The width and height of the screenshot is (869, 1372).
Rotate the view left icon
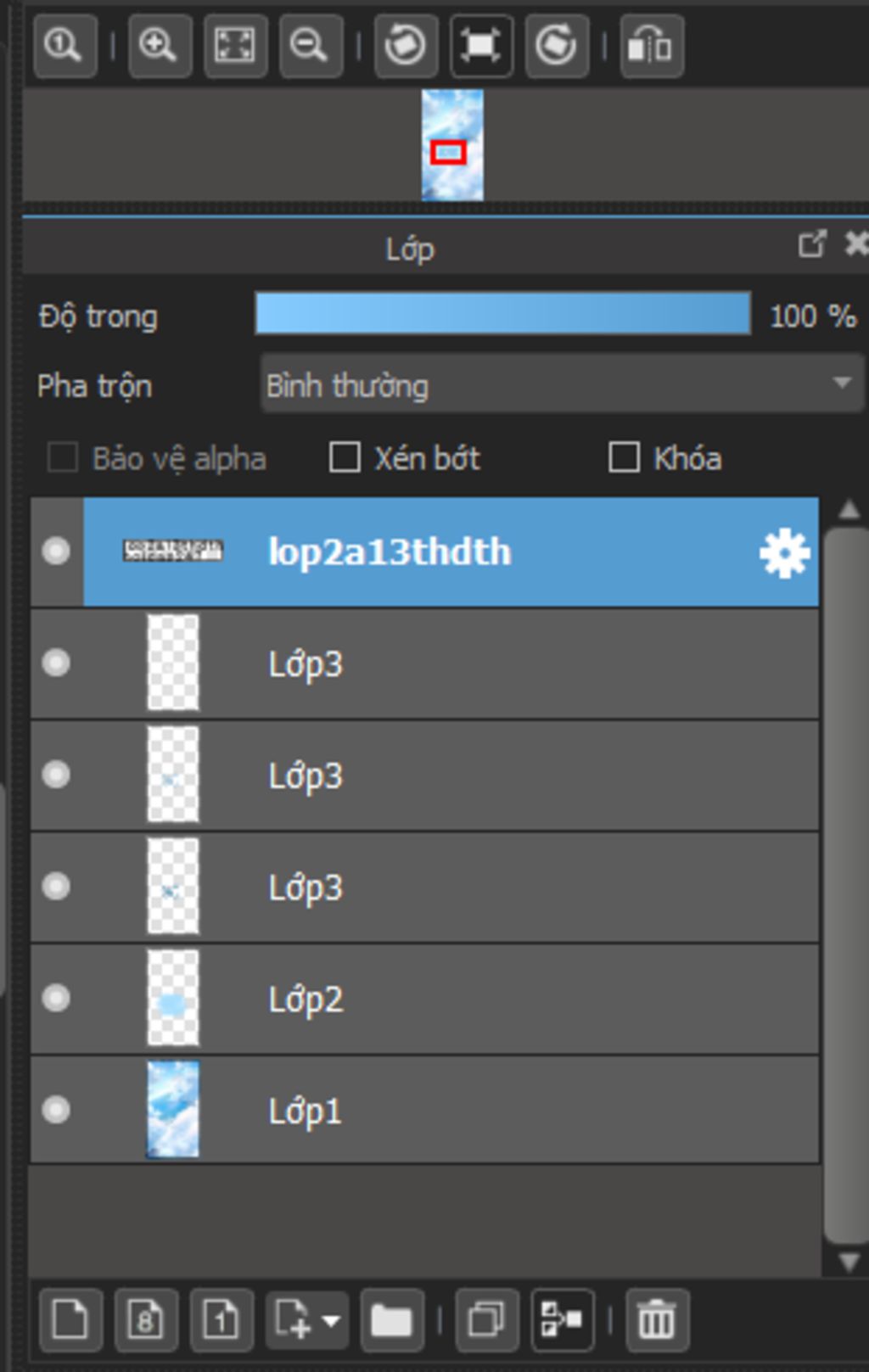(x=406, y=45)
